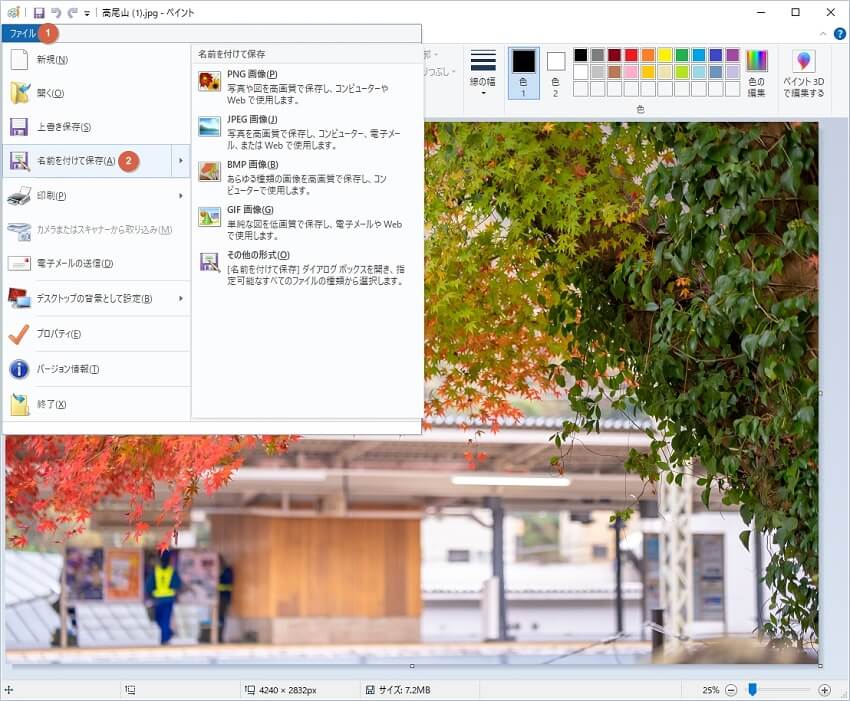Click the undo arrow in title bar
Viewport: 850px width, 701px height.
pos(55,12)
